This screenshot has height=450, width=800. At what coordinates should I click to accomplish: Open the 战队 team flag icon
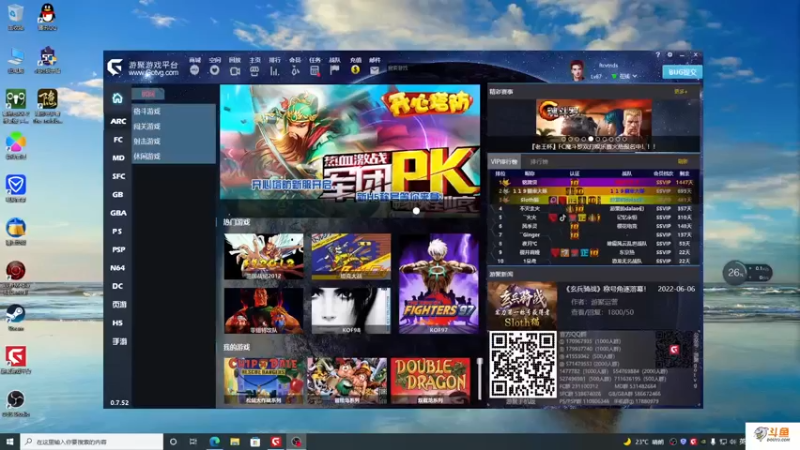coord(335,70)
